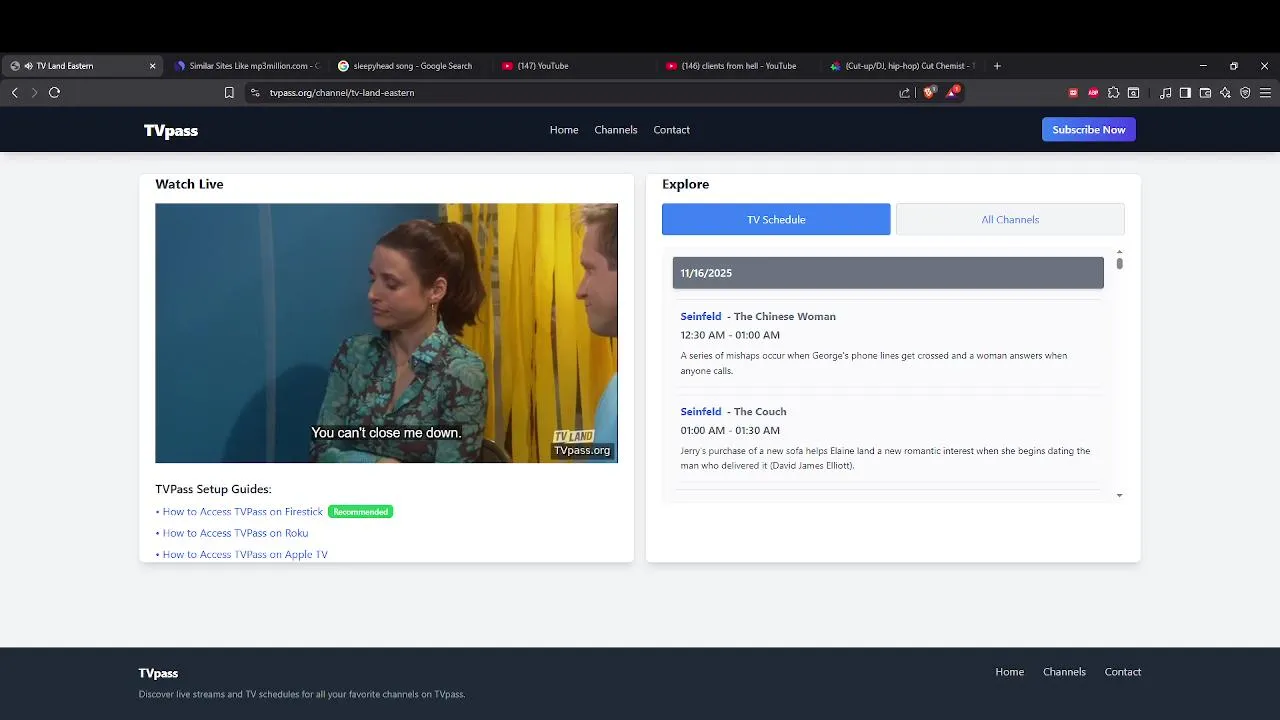
Task: Open Home in the top navigation
Action: (564, 130)
